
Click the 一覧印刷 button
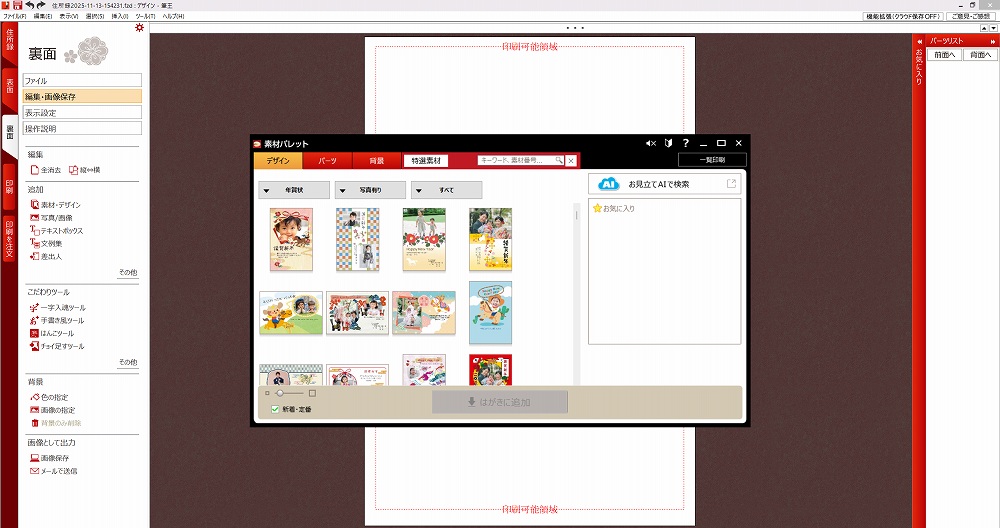click(x=711, y=160)
